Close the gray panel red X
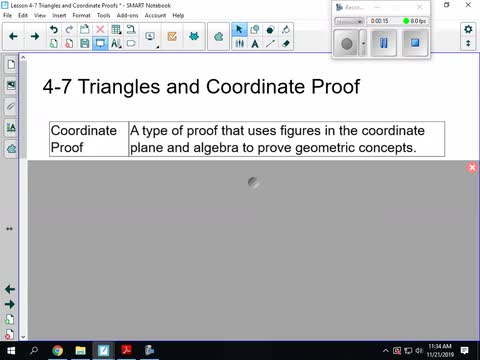Viewport: 480px width, 360px height. pos(472,167)
